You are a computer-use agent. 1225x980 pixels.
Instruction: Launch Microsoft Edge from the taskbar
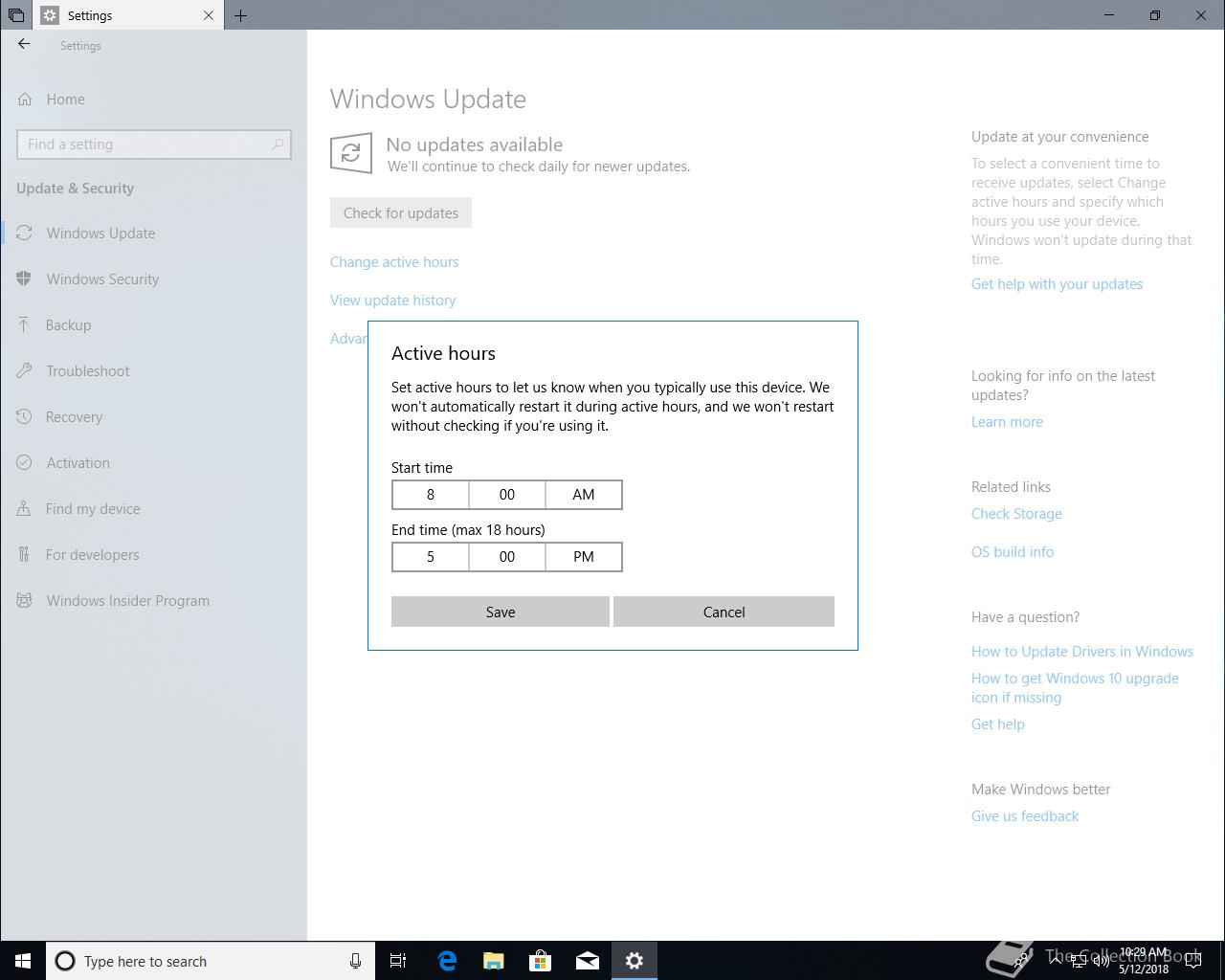point(447,961)
